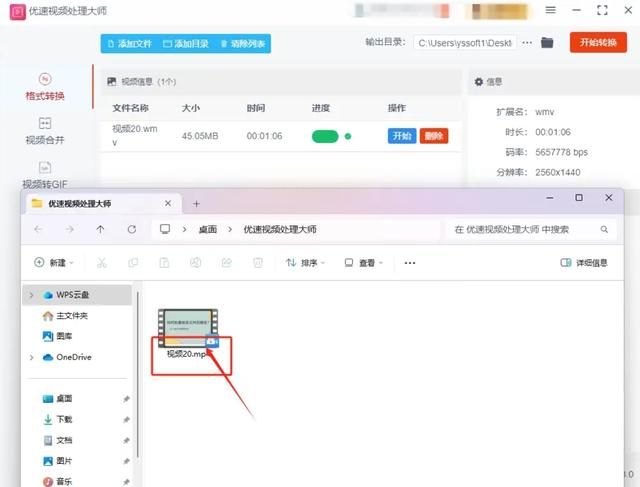Click the 进度 column header
Viewport: 640px width, 487px height.
point(320,108)
